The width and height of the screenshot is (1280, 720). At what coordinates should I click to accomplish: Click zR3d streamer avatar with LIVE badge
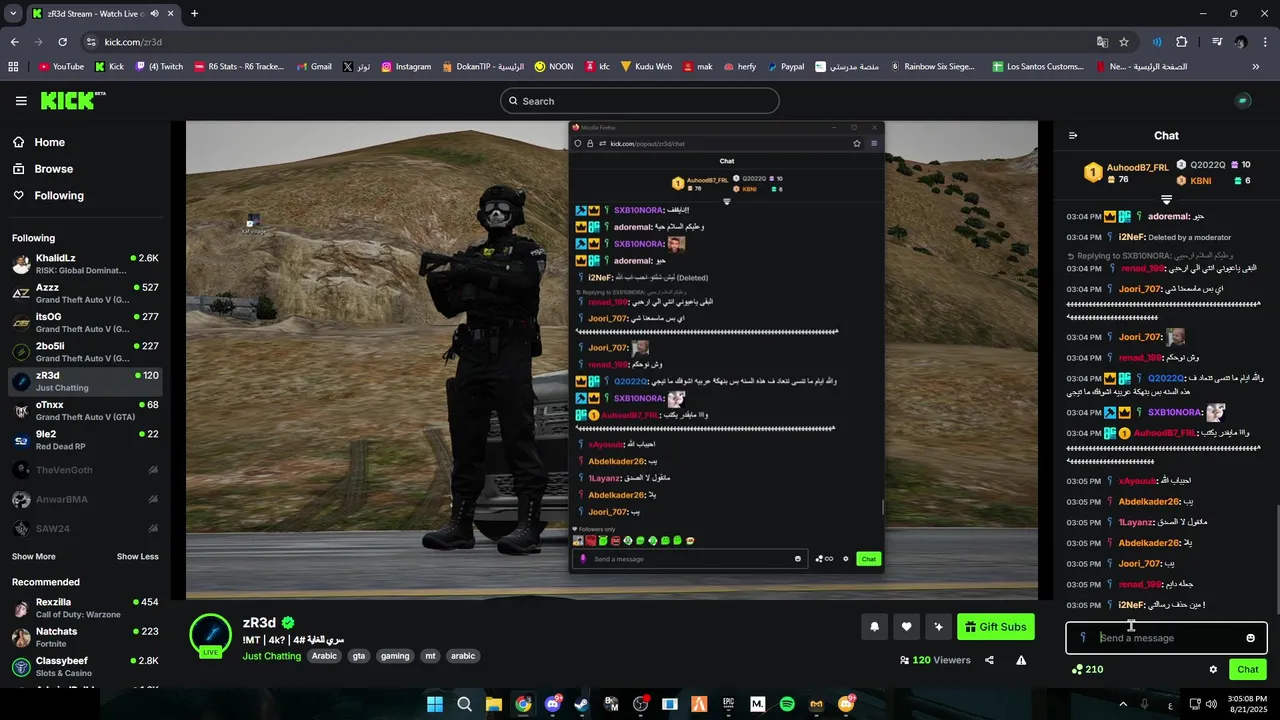[x=211, y=636]
